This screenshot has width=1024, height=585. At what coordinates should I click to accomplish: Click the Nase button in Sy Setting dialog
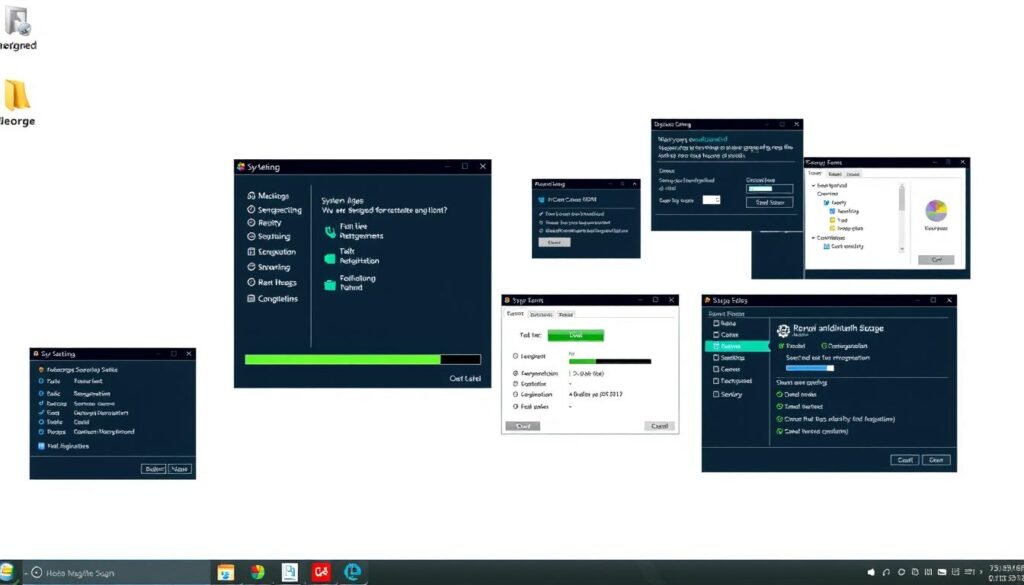[x=180, y=469]
